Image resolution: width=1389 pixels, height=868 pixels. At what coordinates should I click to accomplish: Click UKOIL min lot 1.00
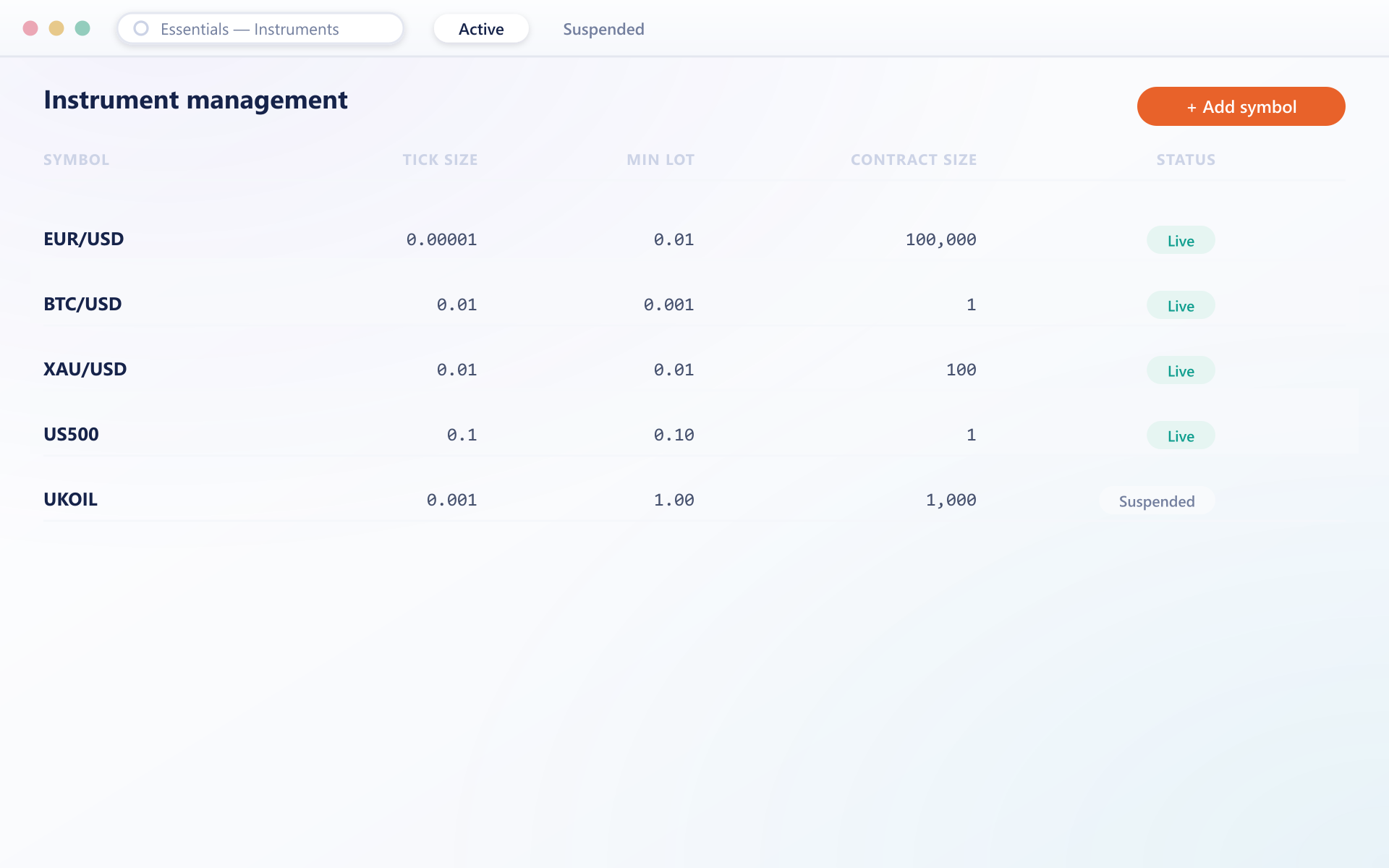674,500
